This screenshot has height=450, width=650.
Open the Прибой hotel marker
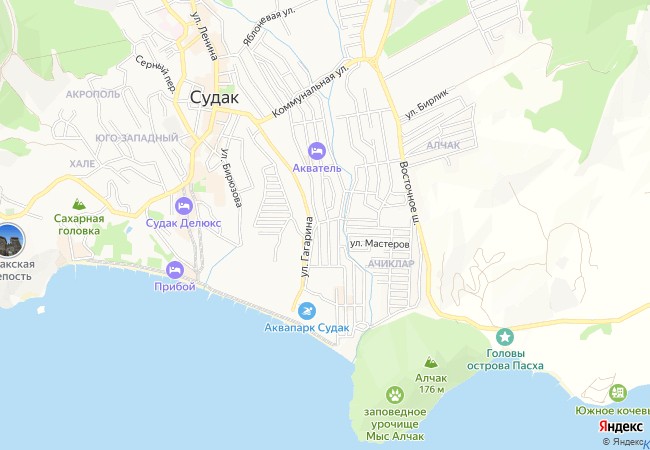click(175, 270)
